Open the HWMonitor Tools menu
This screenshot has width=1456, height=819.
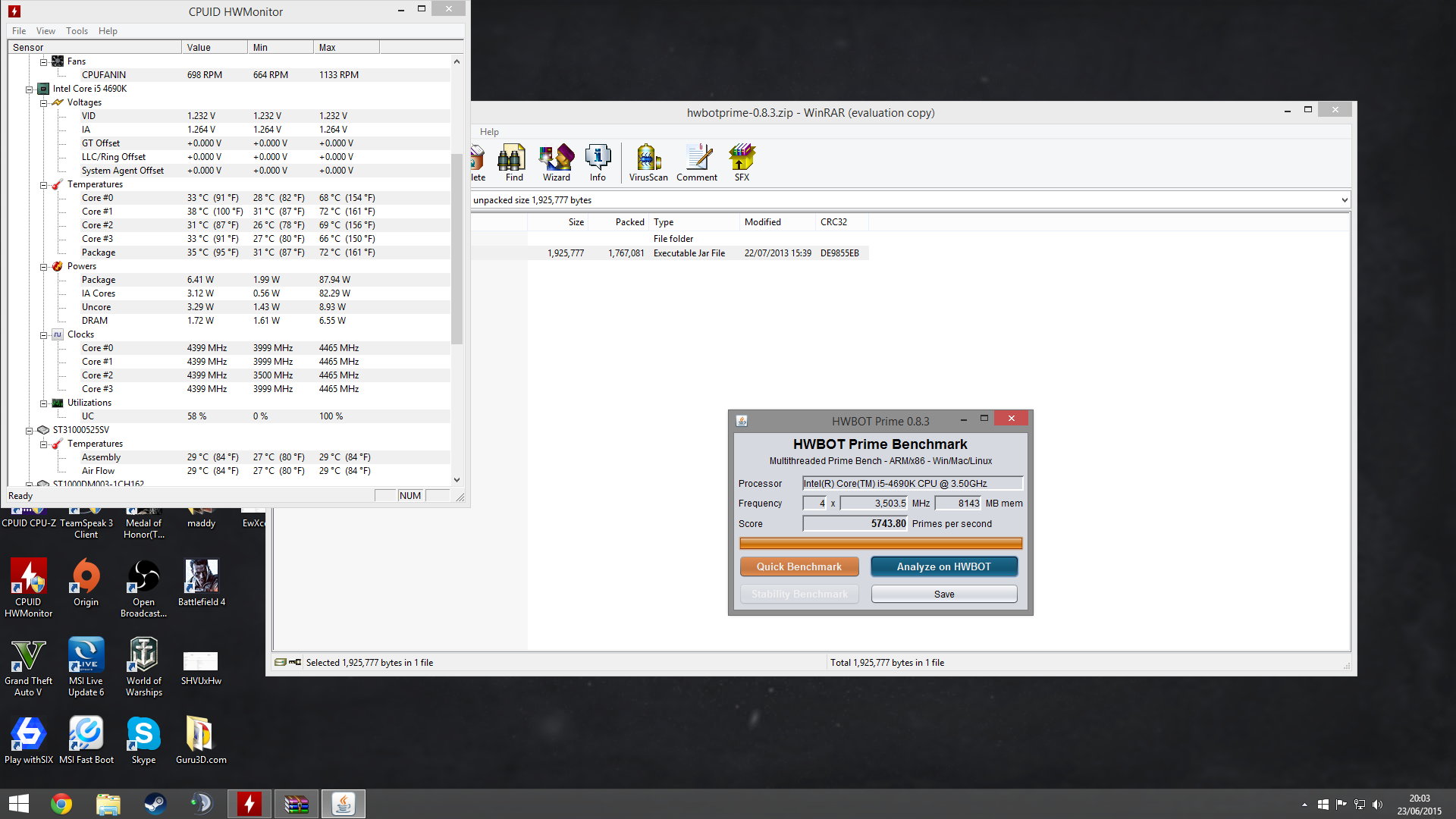tap(77, 31)
